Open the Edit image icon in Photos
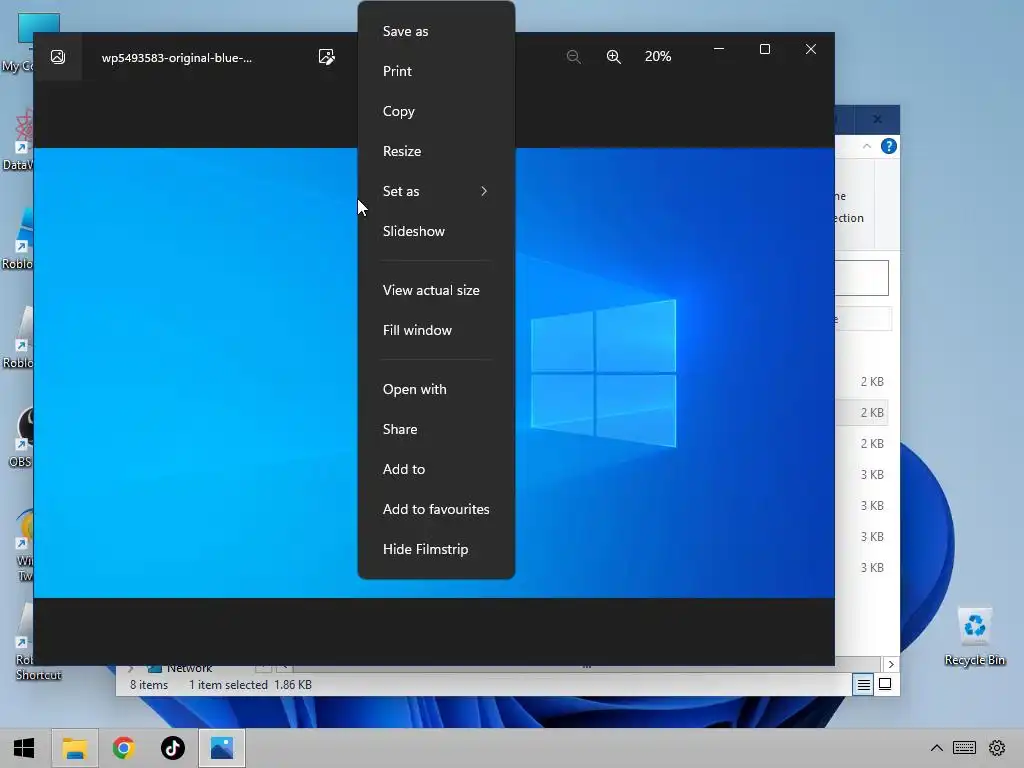The image size is (1024, 768). (327, 57)
